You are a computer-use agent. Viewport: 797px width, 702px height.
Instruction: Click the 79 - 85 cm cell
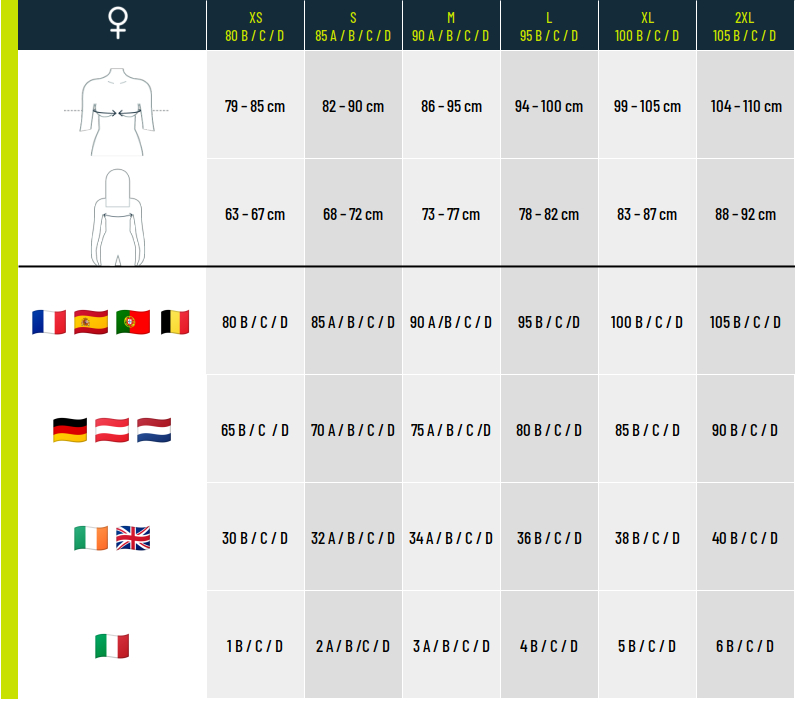click(255, 105)
